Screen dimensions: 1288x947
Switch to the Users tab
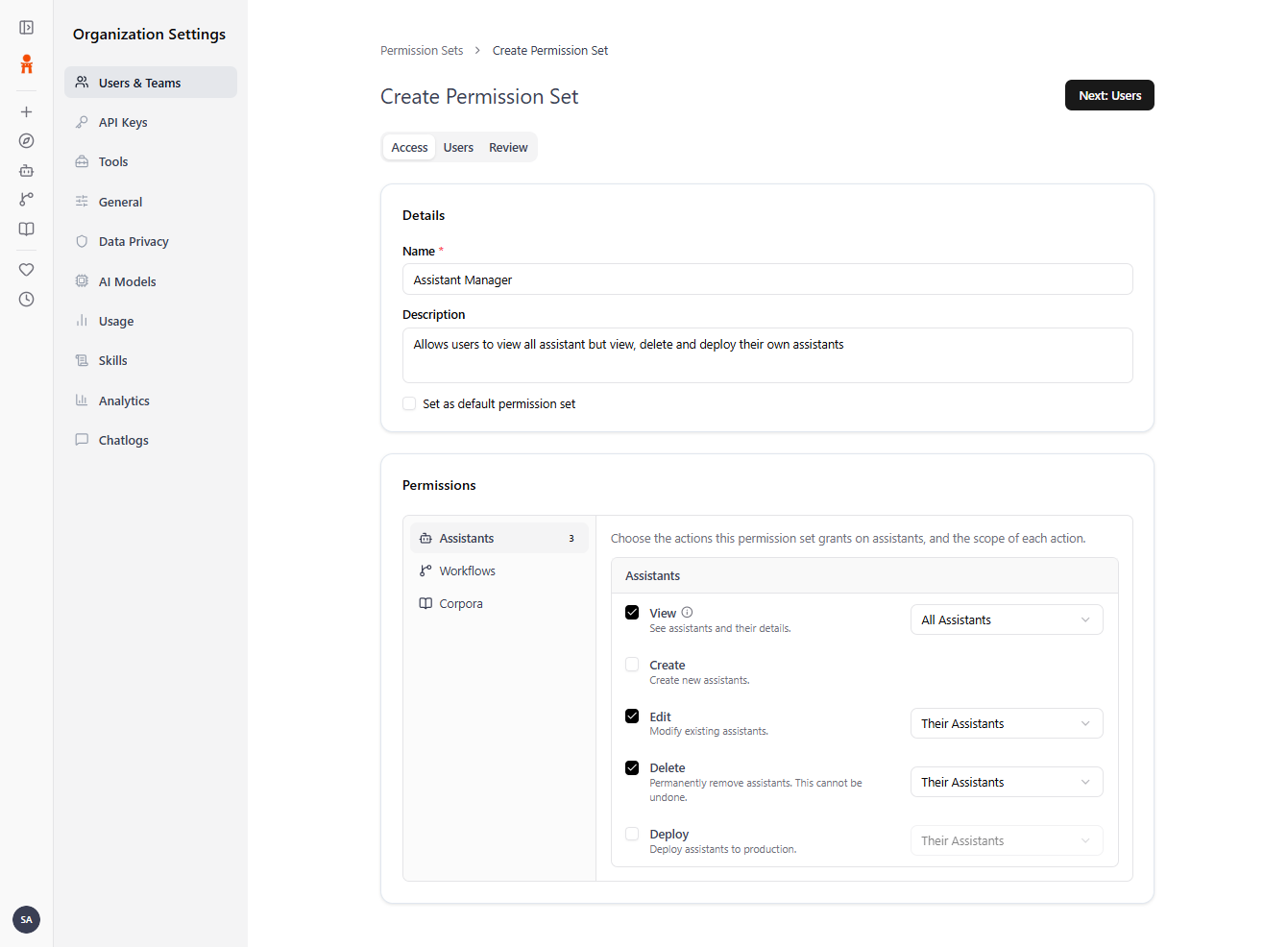(x=458, y=147)
